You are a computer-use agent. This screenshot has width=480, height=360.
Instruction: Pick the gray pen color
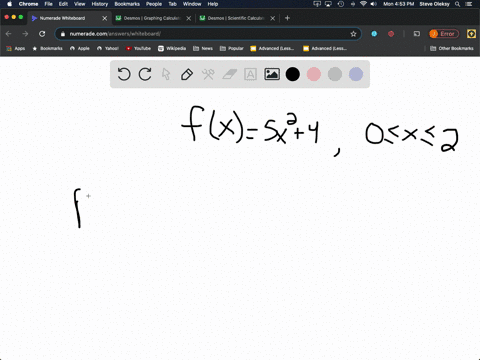click(x=335, y=74)
